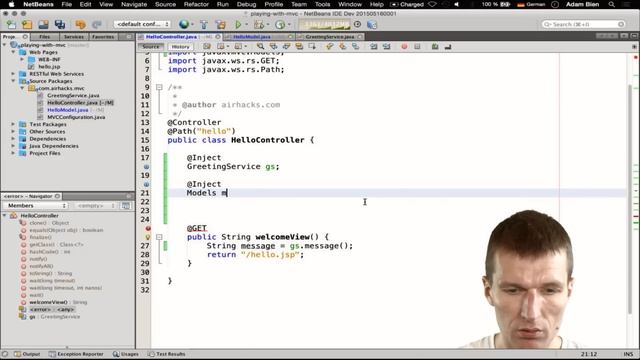
Task: Click the Previous Bookmark editor icon
Action: tap(329, 47)
